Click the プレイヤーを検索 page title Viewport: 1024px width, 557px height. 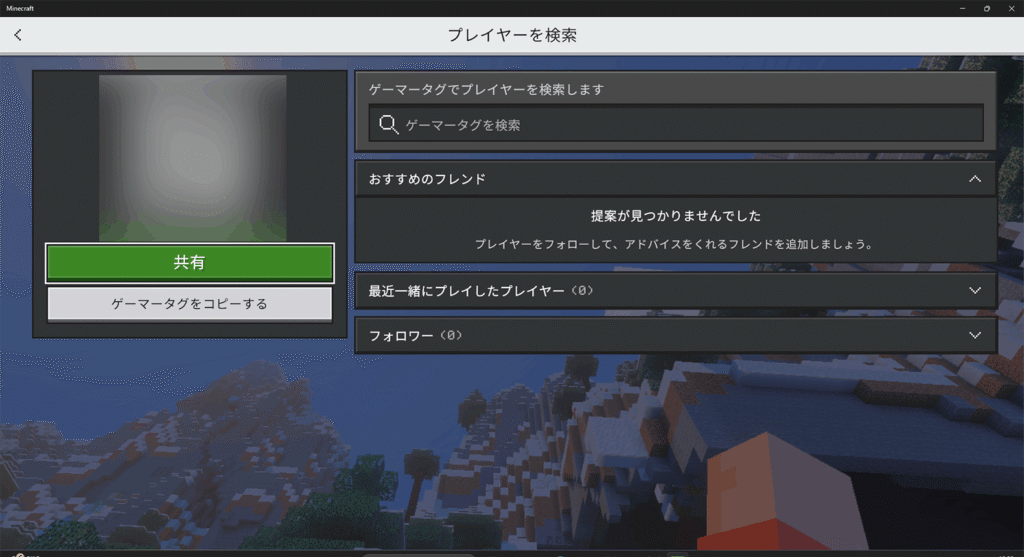coord(512,35)
